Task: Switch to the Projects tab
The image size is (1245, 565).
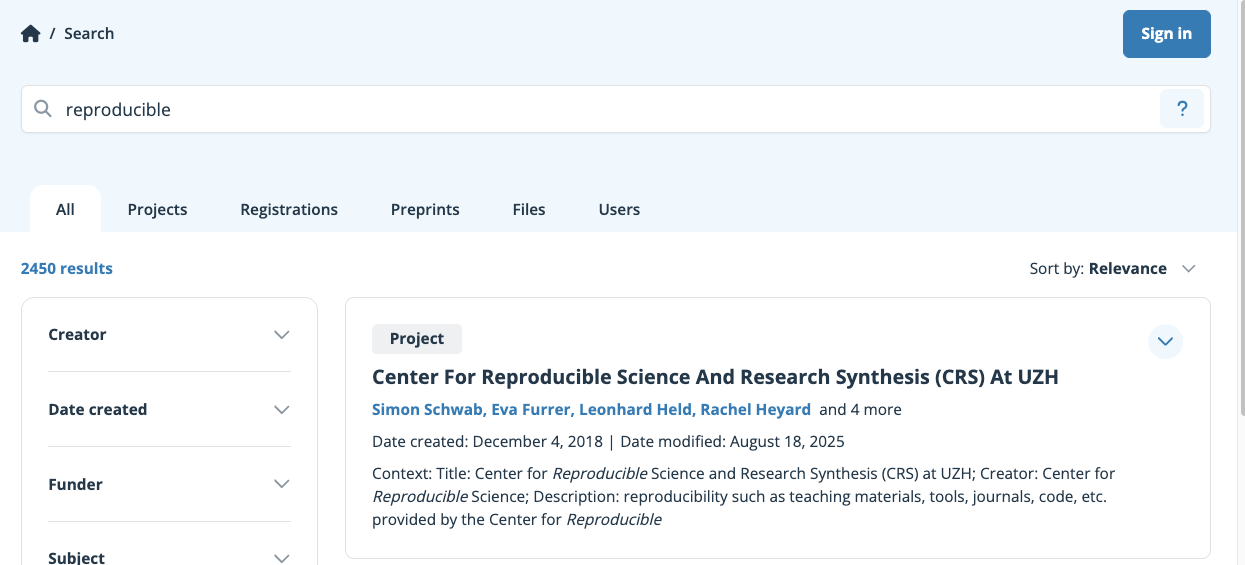Action: tap(157, 210)
